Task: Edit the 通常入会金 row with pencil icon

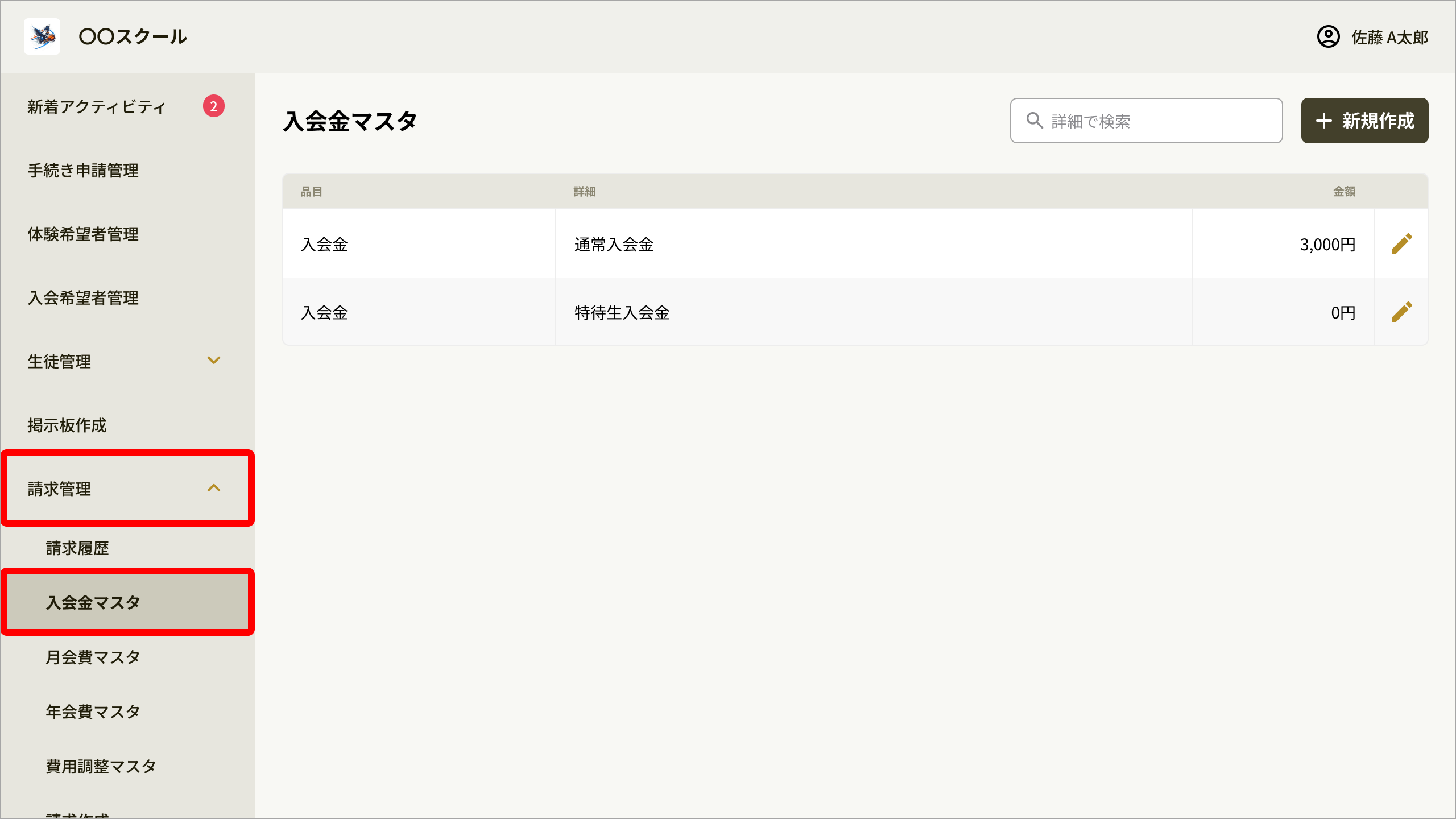Action: 1401,243
